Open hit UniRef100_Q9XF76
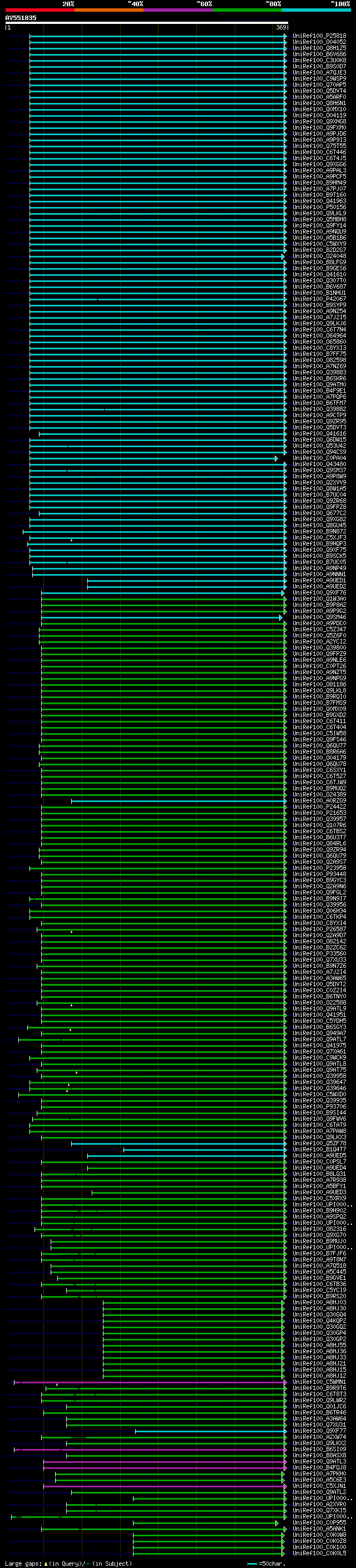Screen dimensions: 356x1568 click(x=319, y=593)
